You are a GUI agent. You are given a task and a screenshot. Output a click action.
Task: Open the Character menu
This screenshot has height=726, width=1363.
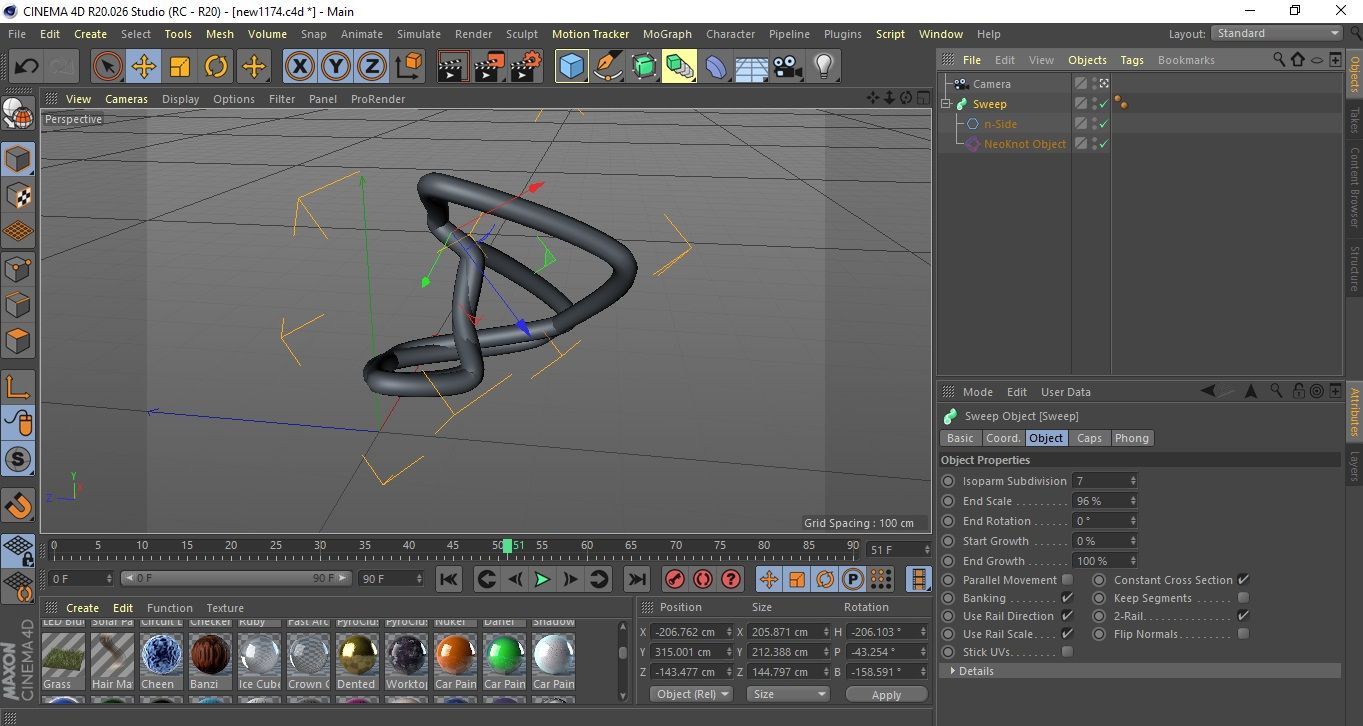[x=731, y=34]
